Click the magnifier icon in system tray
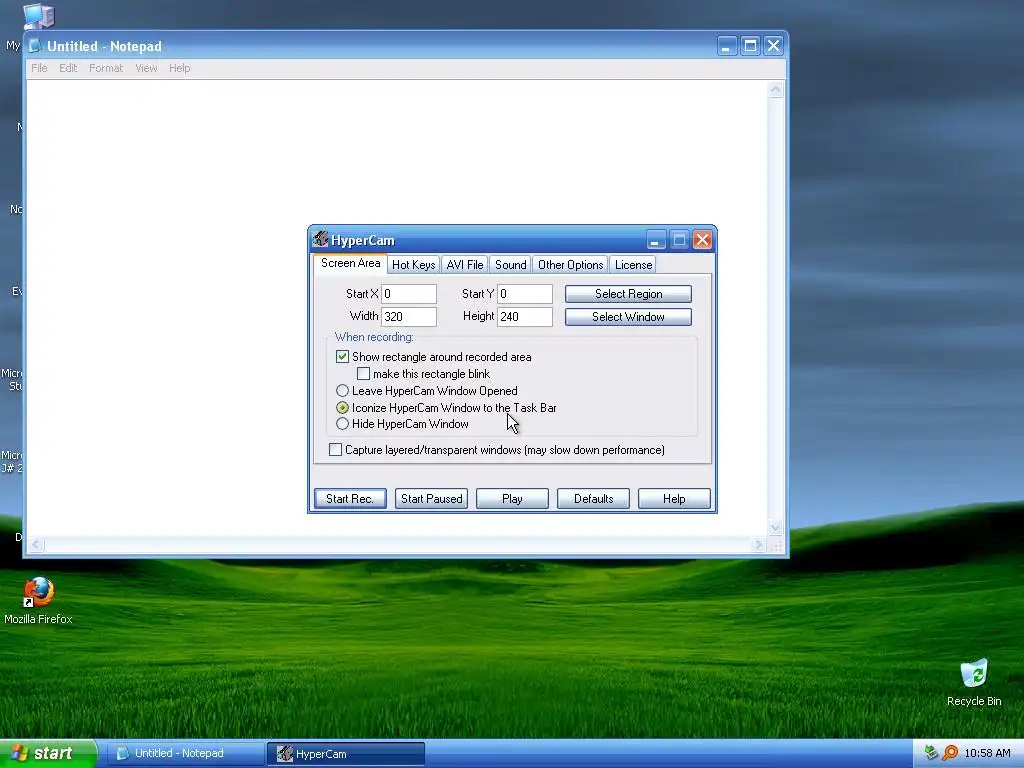The image size is (1024, 768). tap(950, 753)
